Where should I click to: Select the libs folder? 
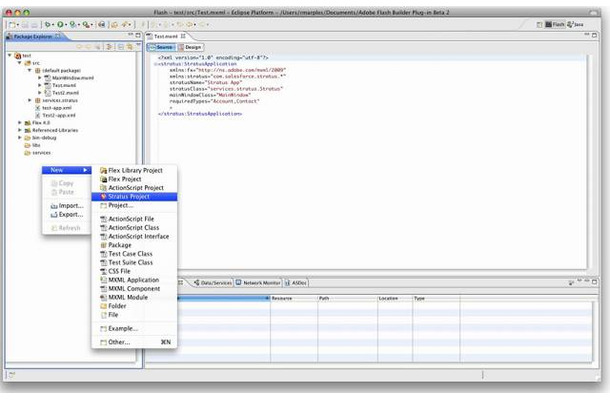tap(33, 145)
